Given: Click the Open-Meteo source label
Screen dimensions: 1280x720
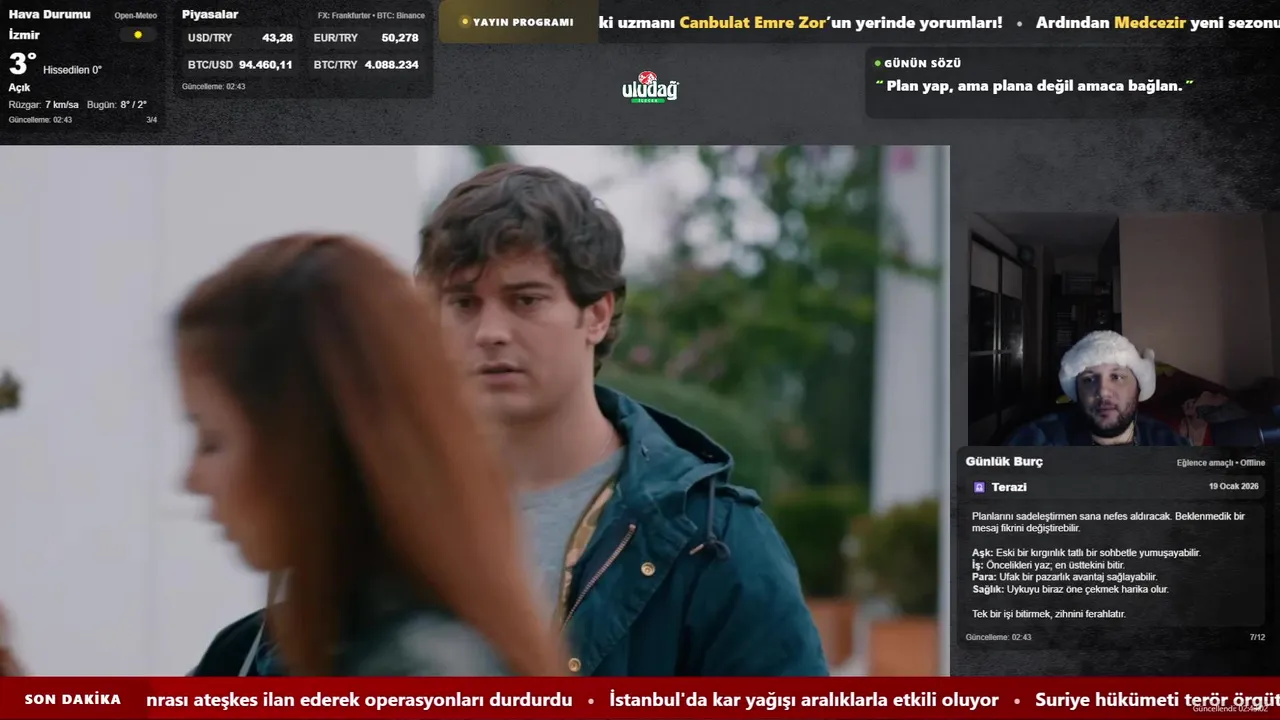Looking at the screenshot, I should click(x=135, y=16).
